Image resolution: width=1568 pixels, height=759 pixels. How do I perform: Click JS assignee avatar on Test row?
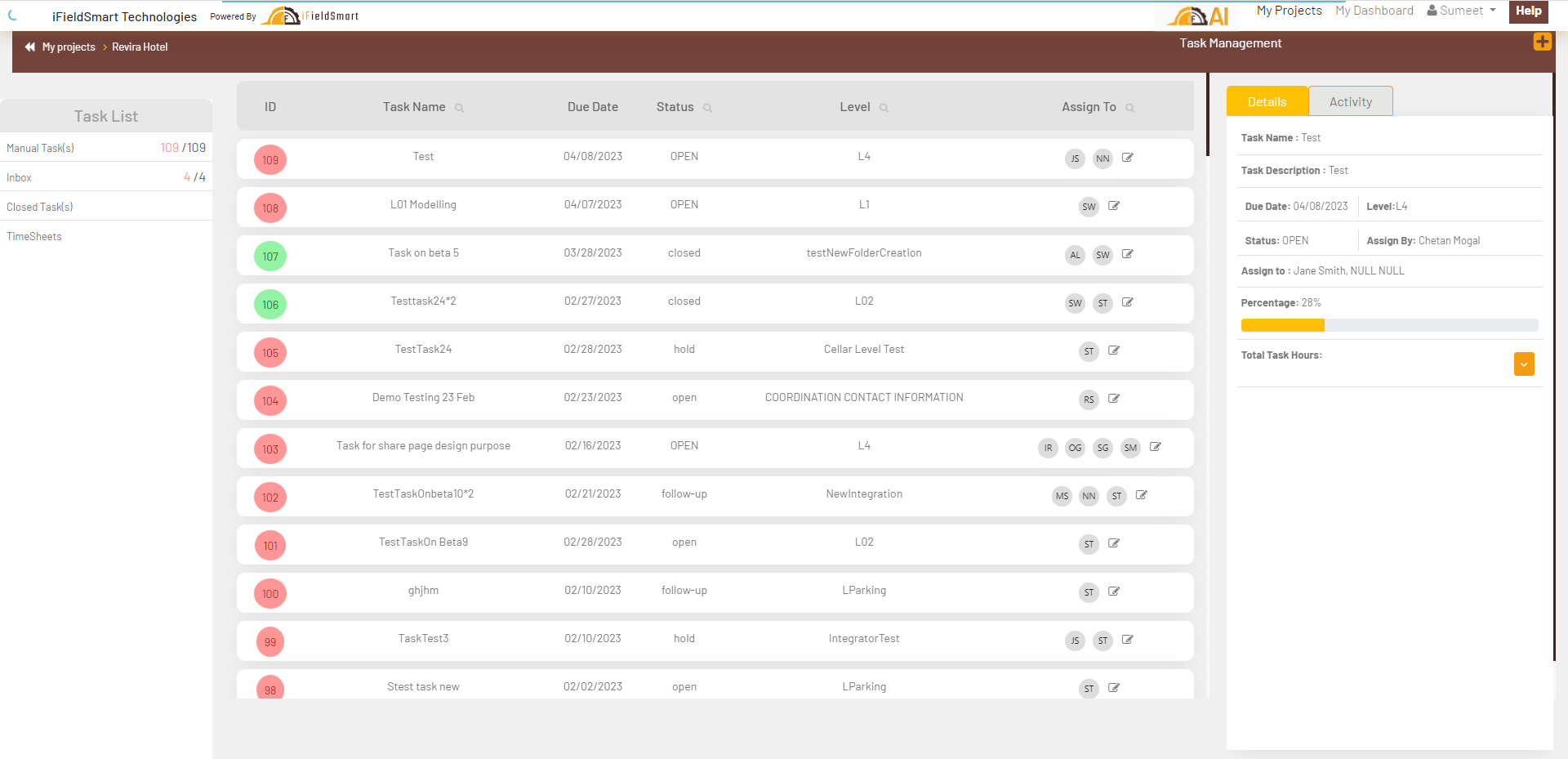pos(1075,158)
